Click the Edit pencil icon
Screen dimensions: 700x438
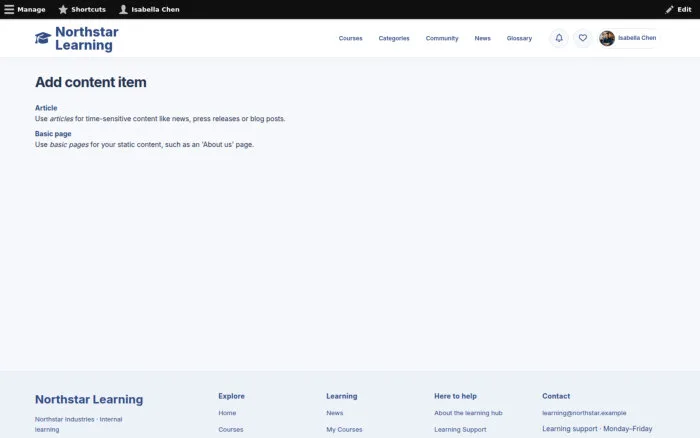click(x=669, y=9)
